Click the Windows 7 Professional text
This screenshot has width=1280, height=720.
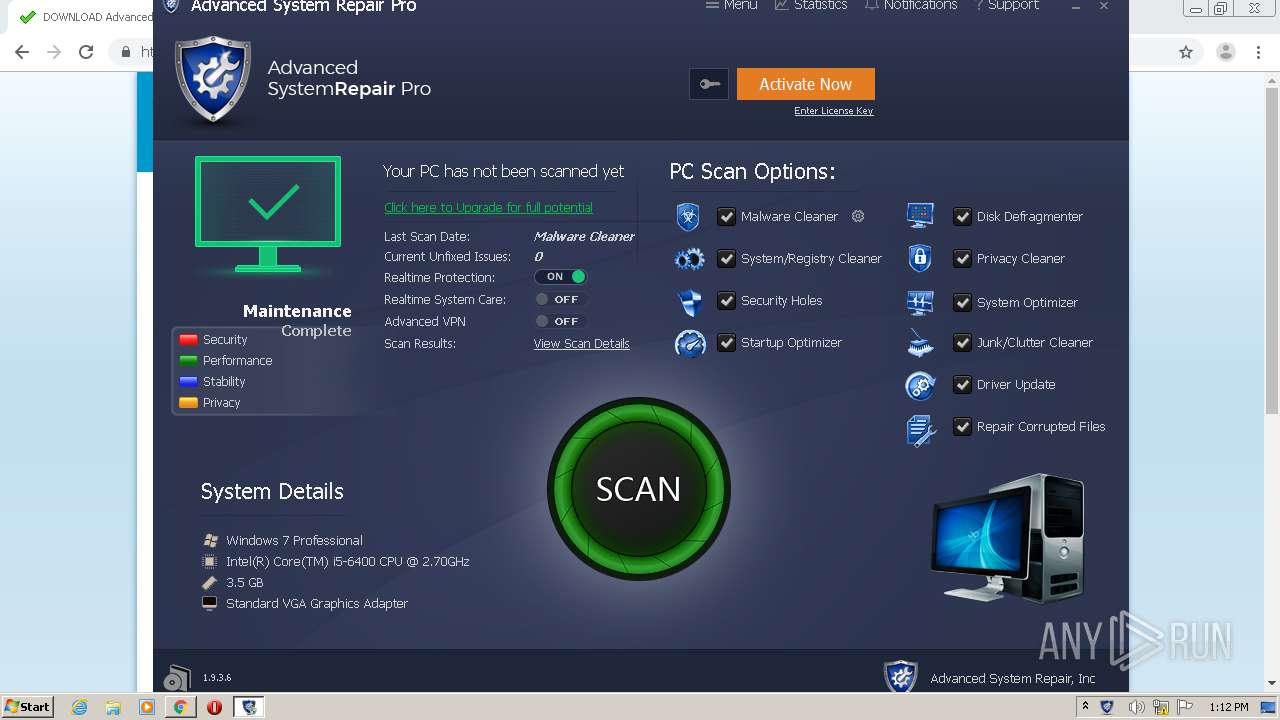(x=294, y=541)
